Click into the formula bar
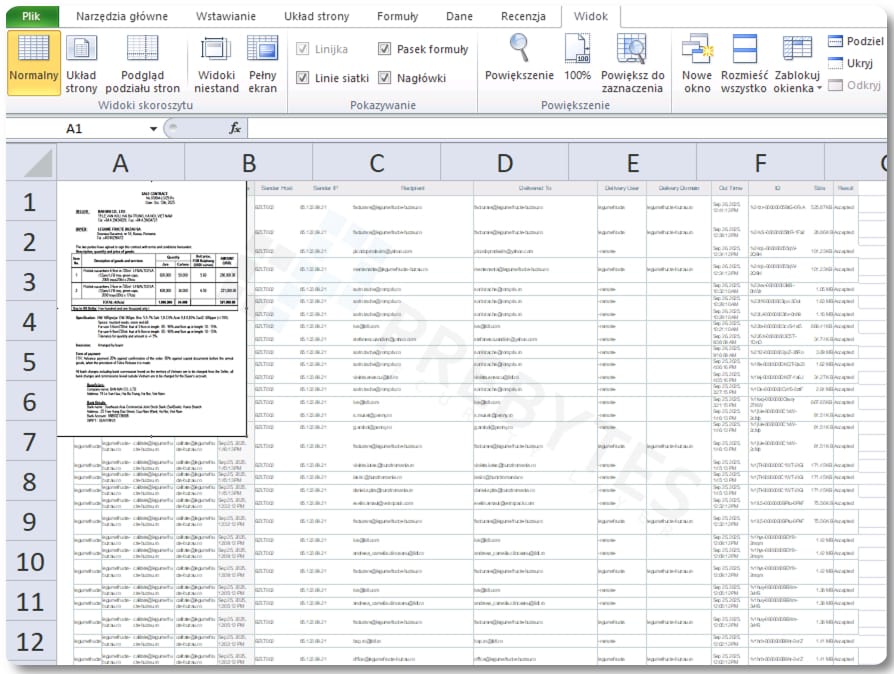This screenshot has width=894, height=674. 567,129
